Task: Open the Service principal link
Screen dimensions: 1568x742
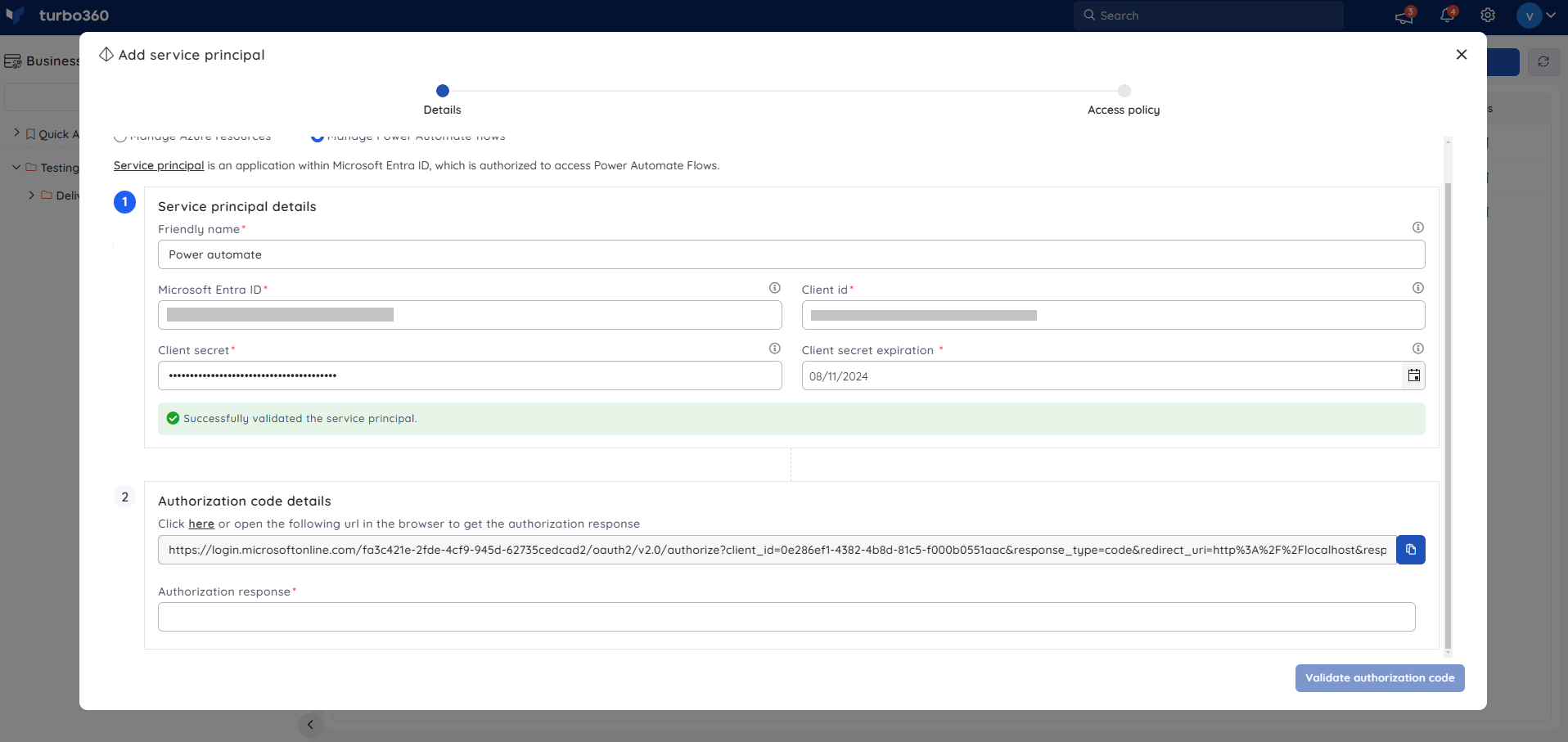Action: (159, 165)
